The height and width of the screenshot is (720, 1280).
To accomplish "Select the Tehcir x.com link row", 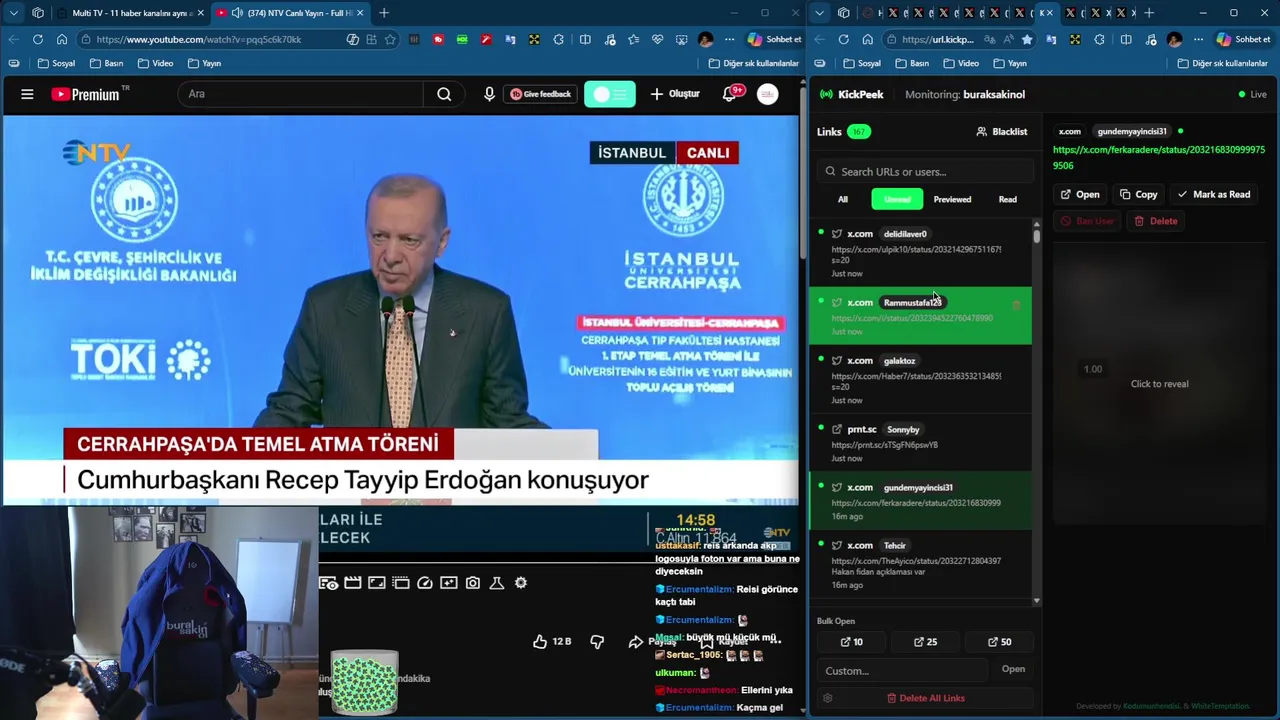I will (920, 564).
